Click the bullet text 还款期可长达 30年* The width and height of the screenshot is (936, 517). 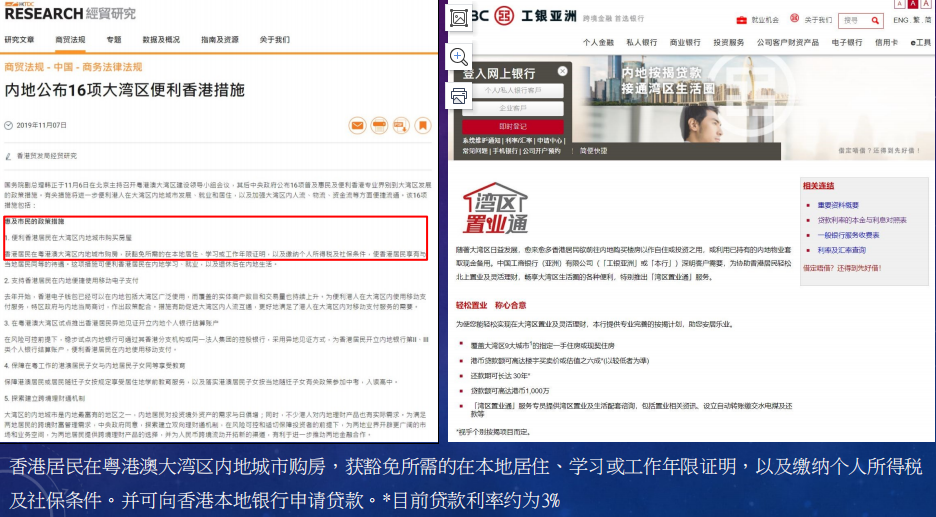pyautogui.click(x=500, y=376)
